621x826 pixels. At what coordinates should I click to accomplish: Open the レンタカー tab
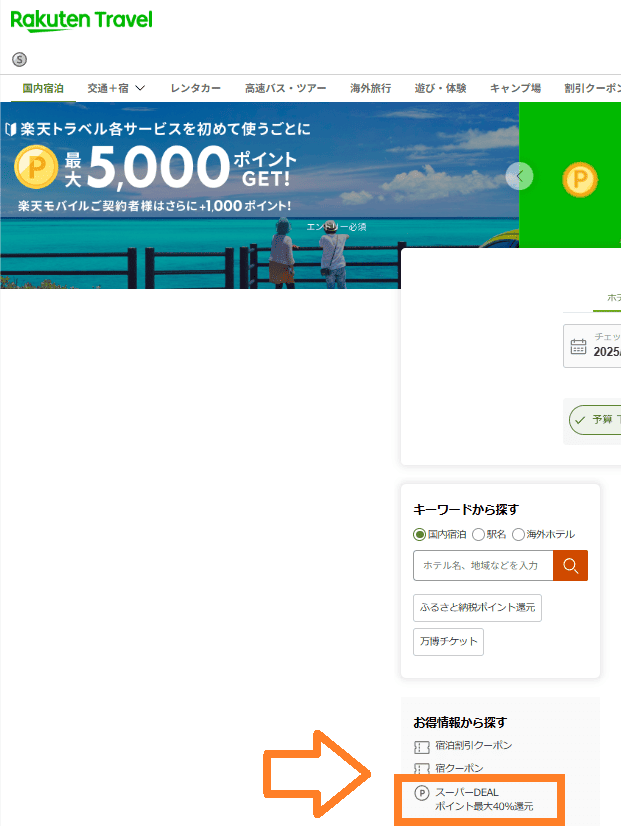[195, 88]
